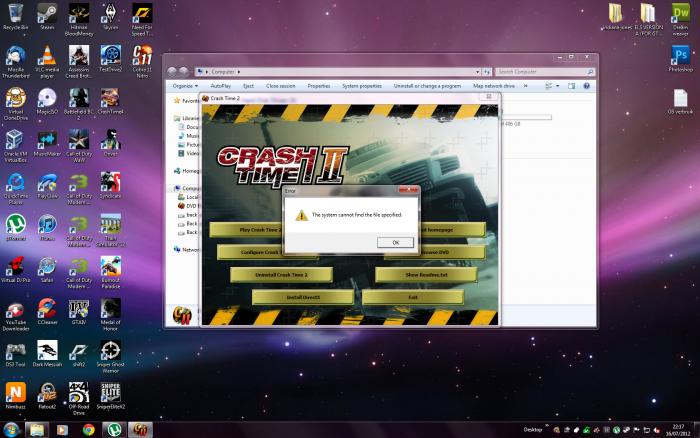700x438 pixels.
Task: Open the Off-Road Drive desktop shortcut
Action: [x=79, y=399]
